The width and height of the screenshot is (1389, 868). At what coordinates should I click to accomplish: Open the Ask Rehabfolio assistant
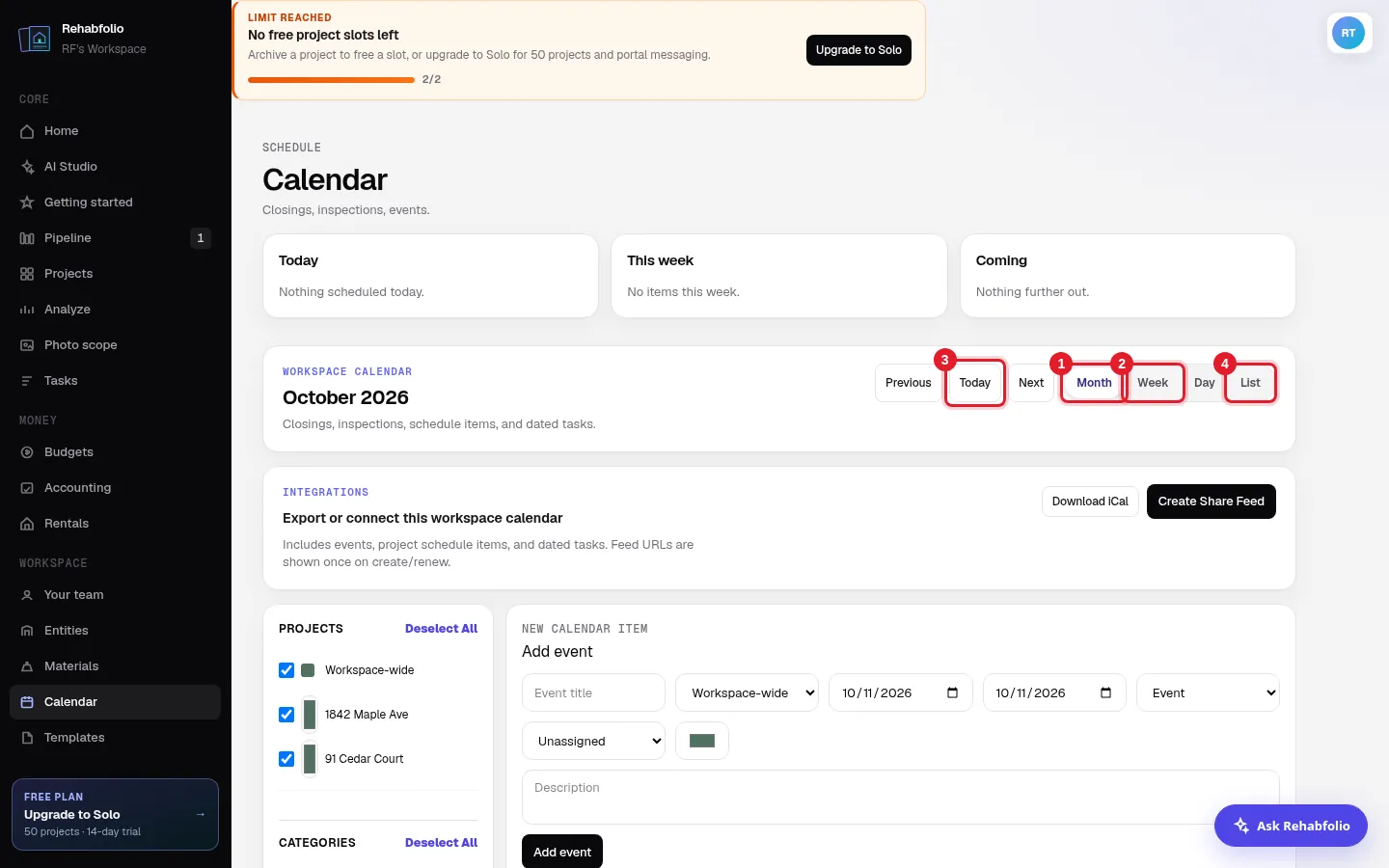1291,826
